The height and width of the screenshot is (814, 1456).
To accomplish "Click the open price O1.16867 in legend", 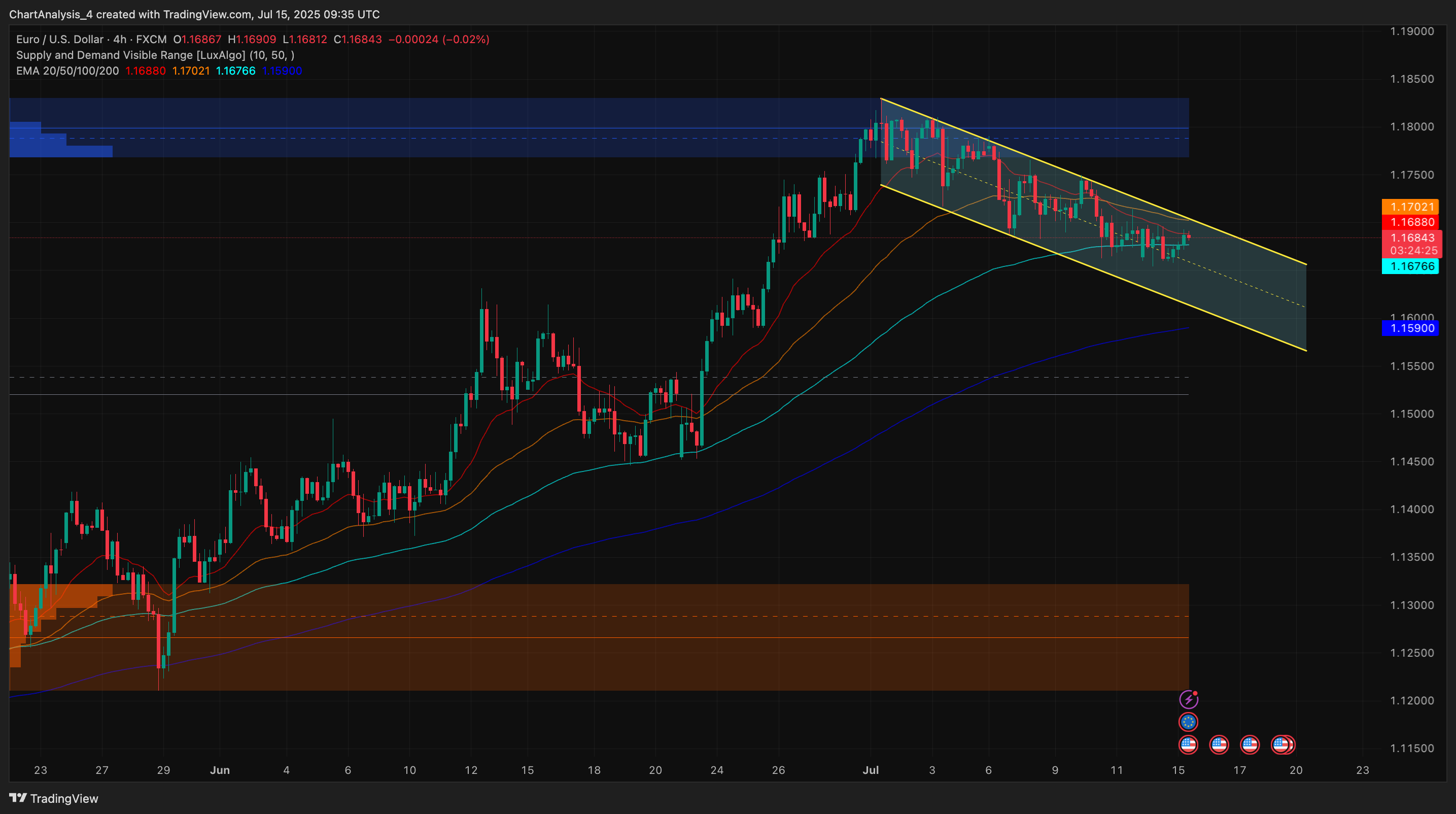I will 197,40.
